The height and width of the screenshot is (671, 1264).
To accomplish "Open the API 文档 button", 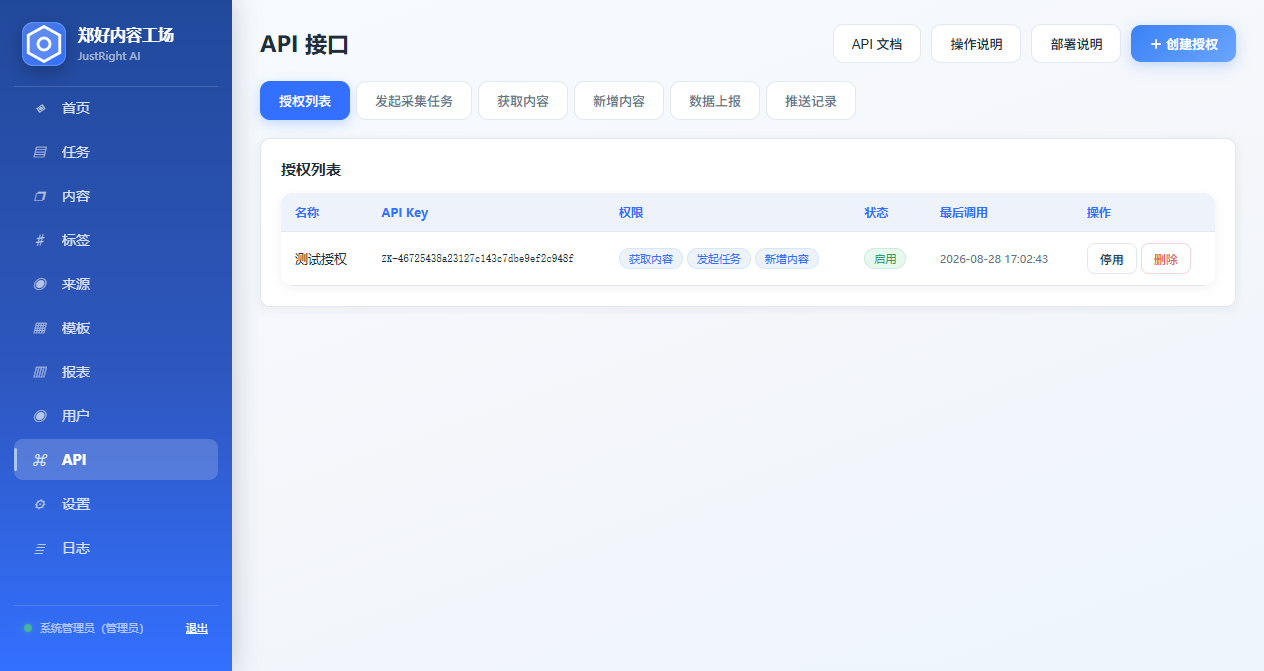I will (x=877, y=44).
